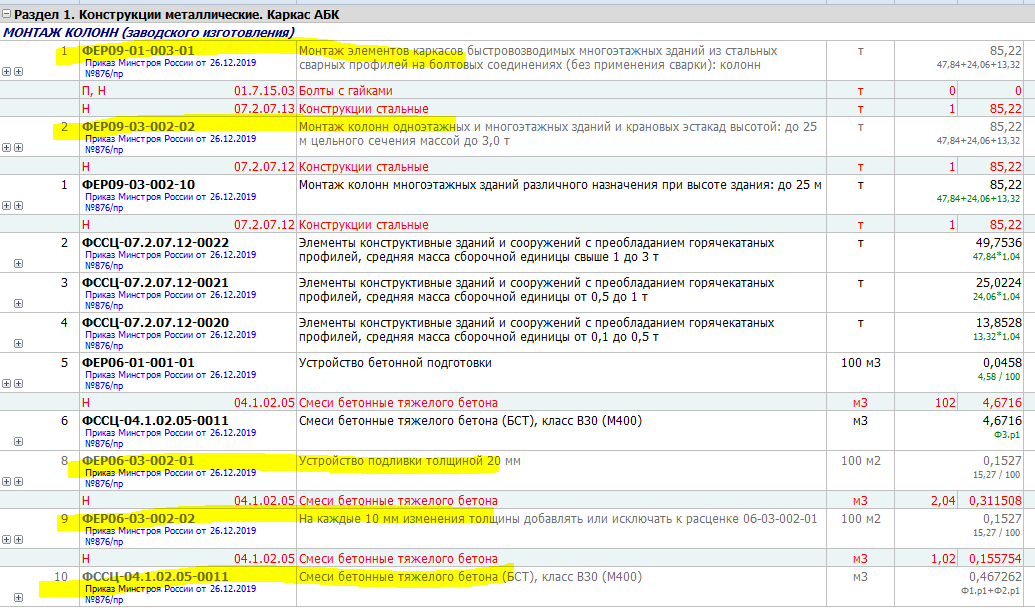Select heading 'МОНТАЖ КОЛОНН (заводского изготовления)'
This screenshot has width=1035, height=608.
[x=149, y=32]
